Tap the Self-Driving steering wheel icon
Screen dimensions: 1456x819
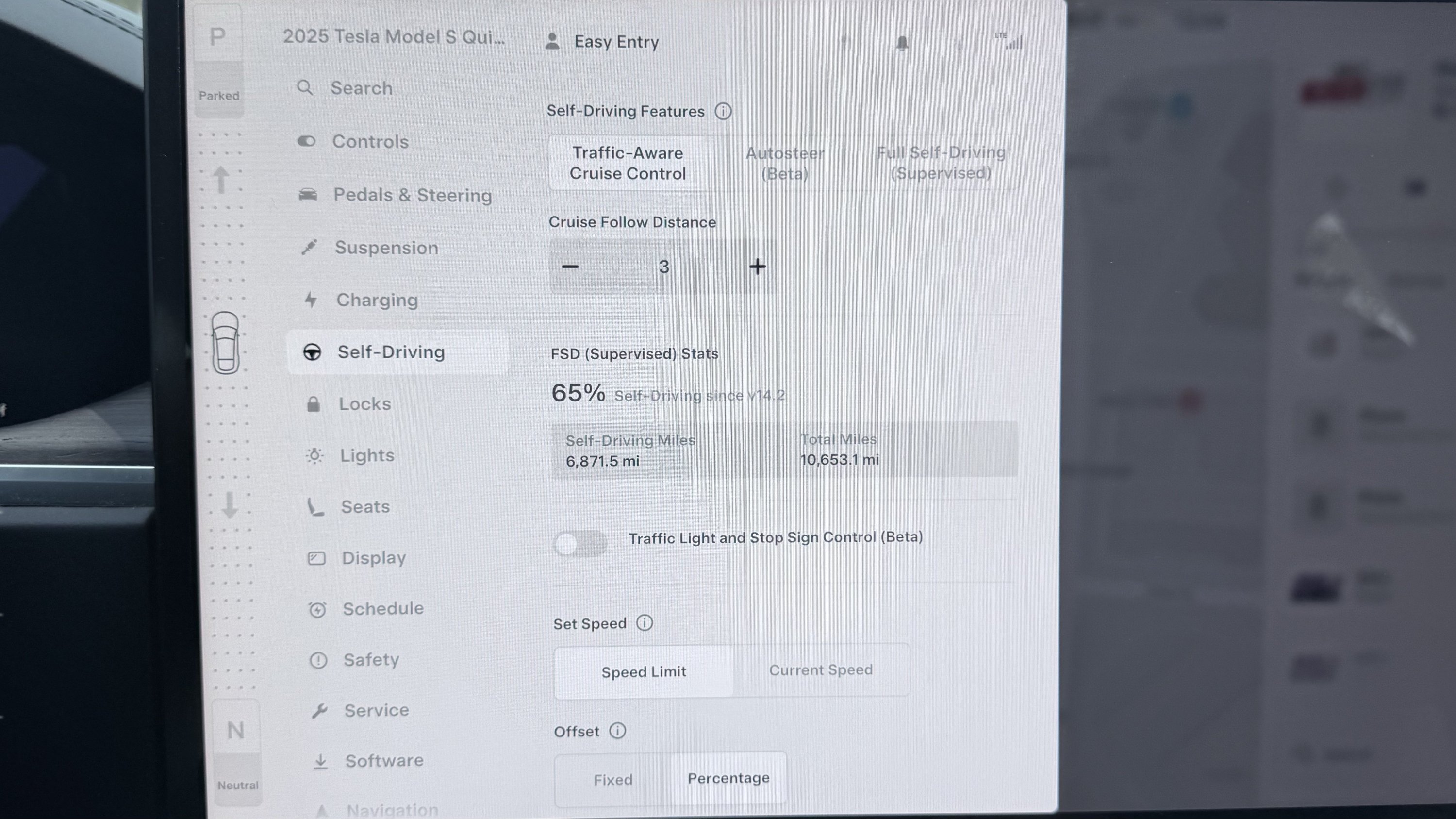click(312, 351)
